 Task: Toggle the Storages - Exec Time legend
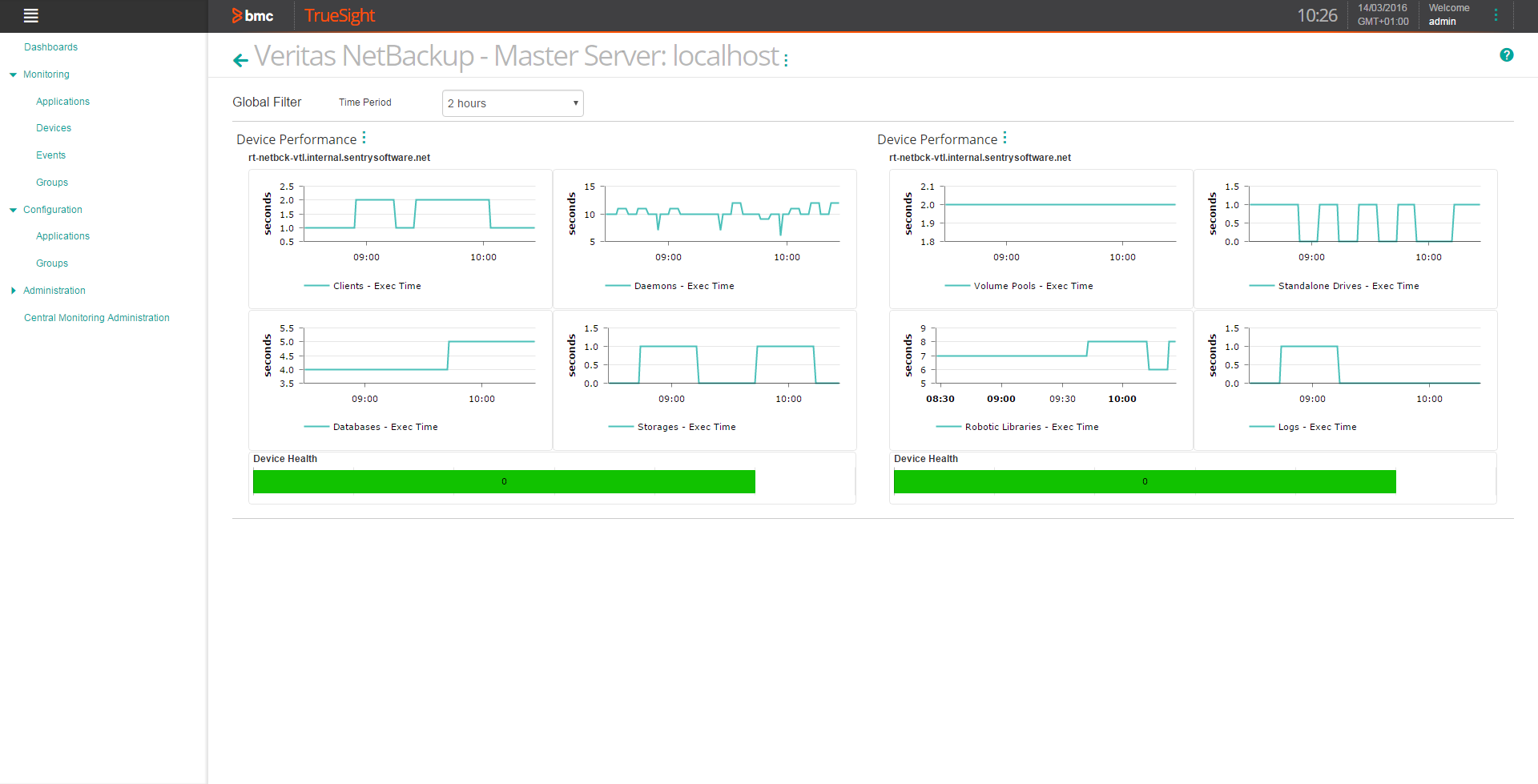672,427
